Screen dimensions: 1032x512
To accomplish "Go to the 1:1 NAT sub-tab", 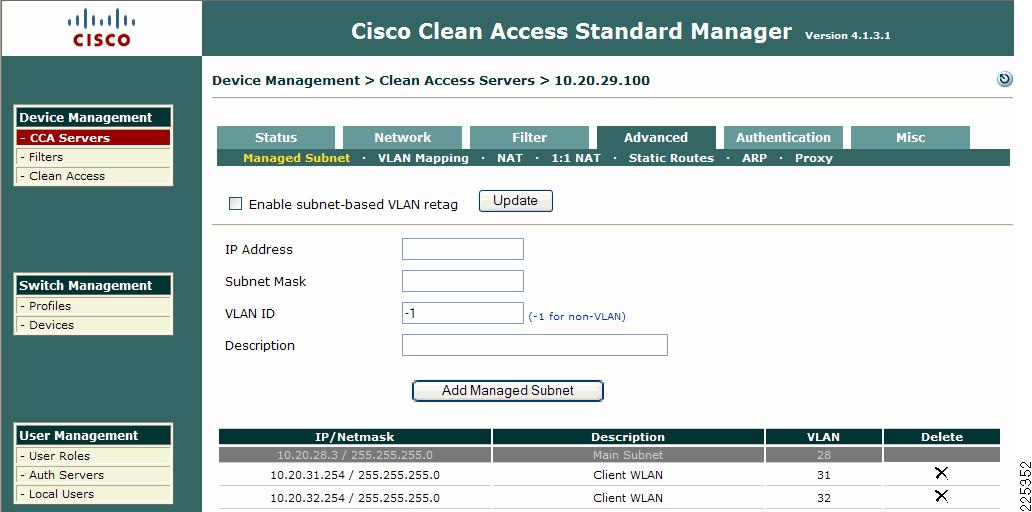I will 576,158.
